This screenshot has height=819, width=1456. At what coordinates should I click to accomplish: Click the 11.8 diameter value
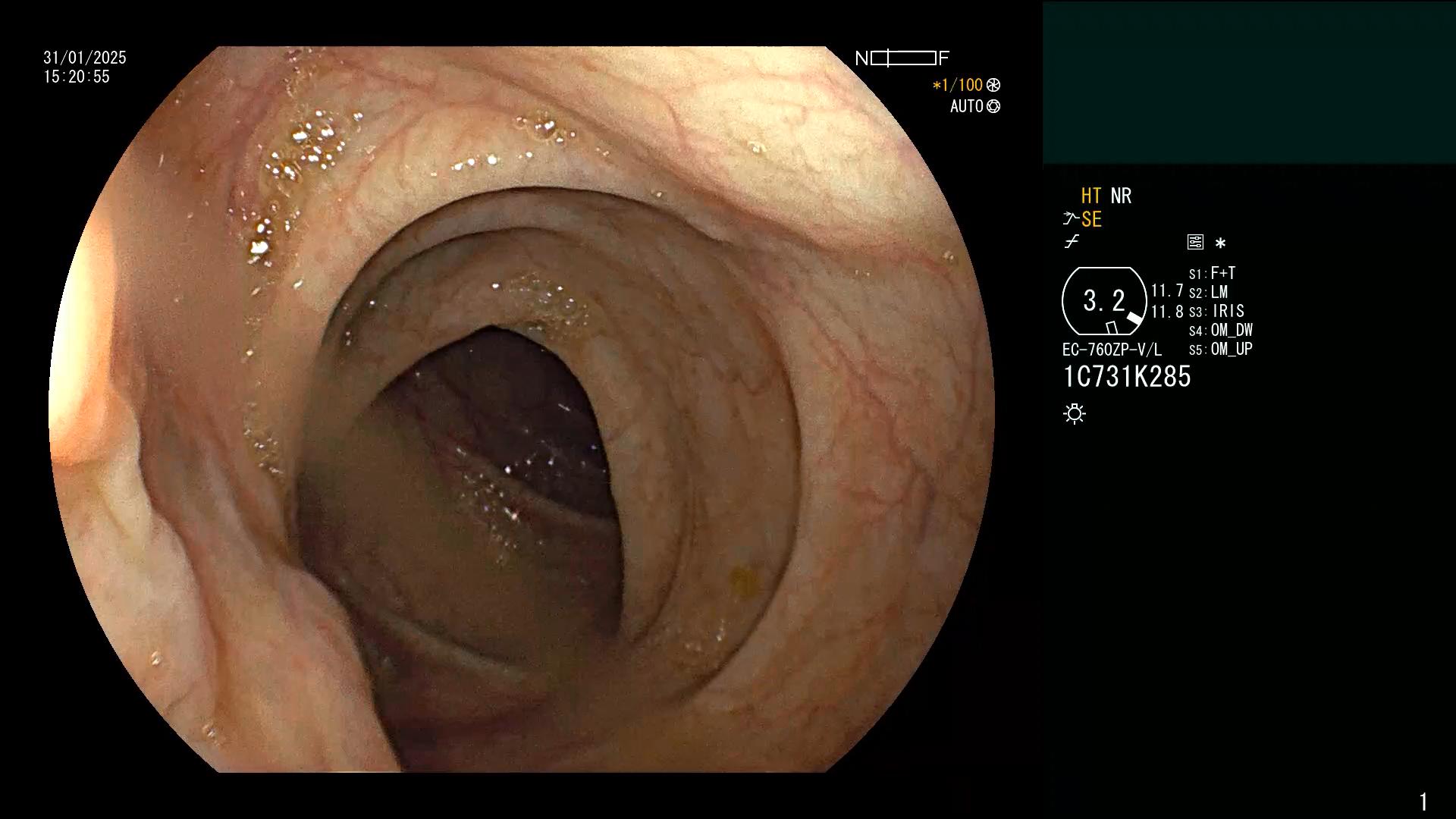click(x=1167, y=312)
